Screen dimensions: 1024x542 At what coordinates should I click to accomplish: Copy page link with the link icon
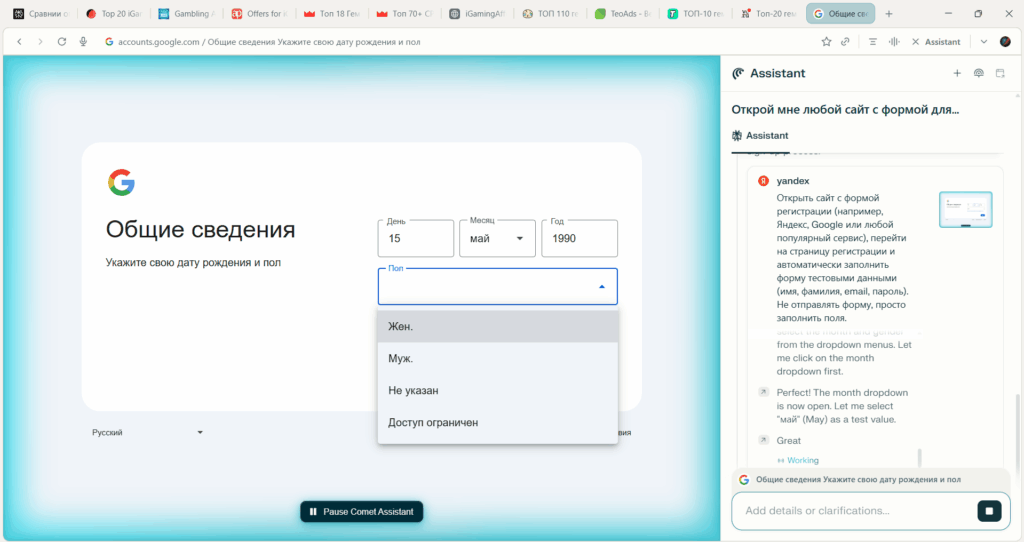tap(845, 42)
